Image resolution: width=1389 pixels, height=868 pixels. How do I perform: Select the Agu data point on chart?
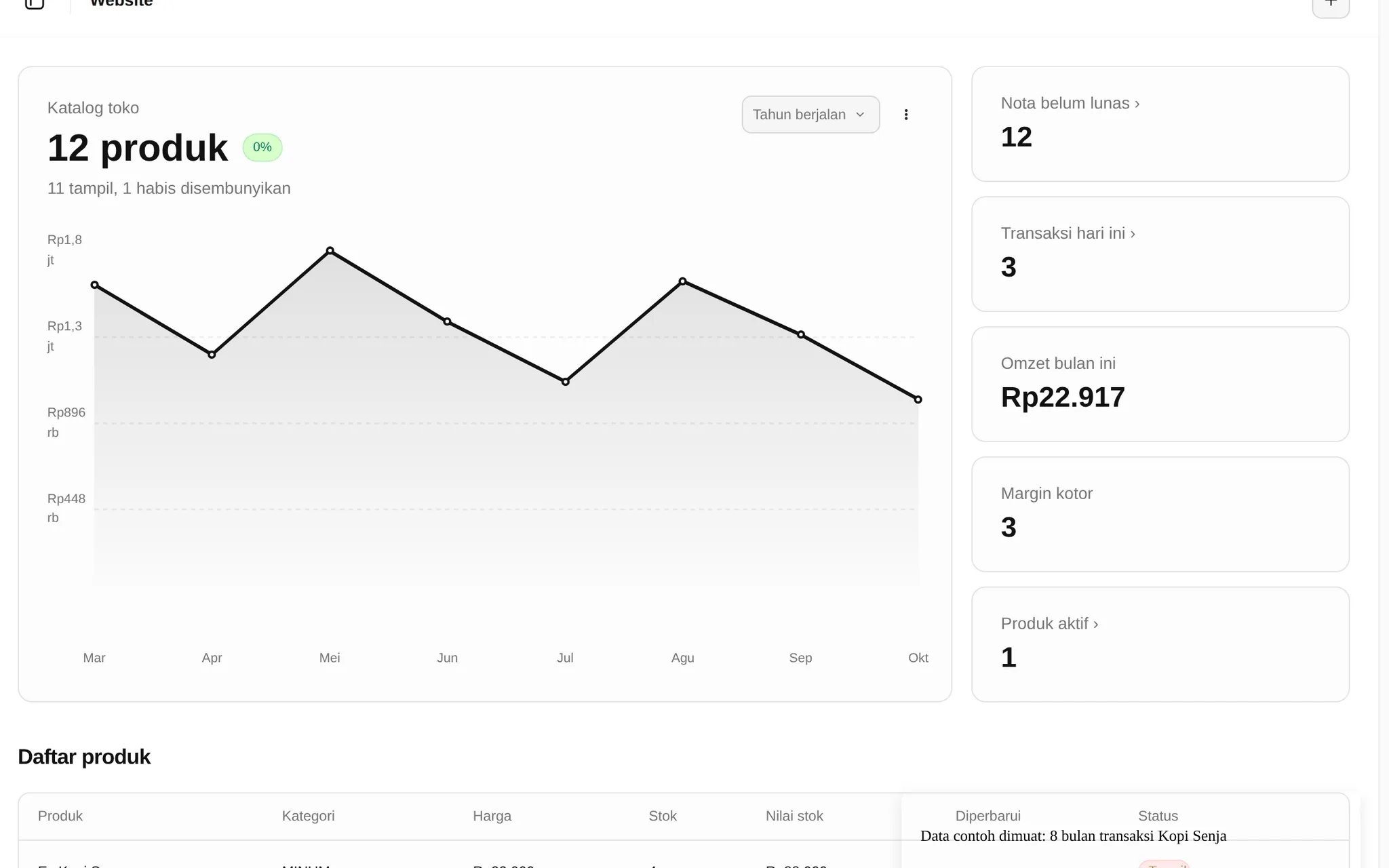[x=683, y=281]
